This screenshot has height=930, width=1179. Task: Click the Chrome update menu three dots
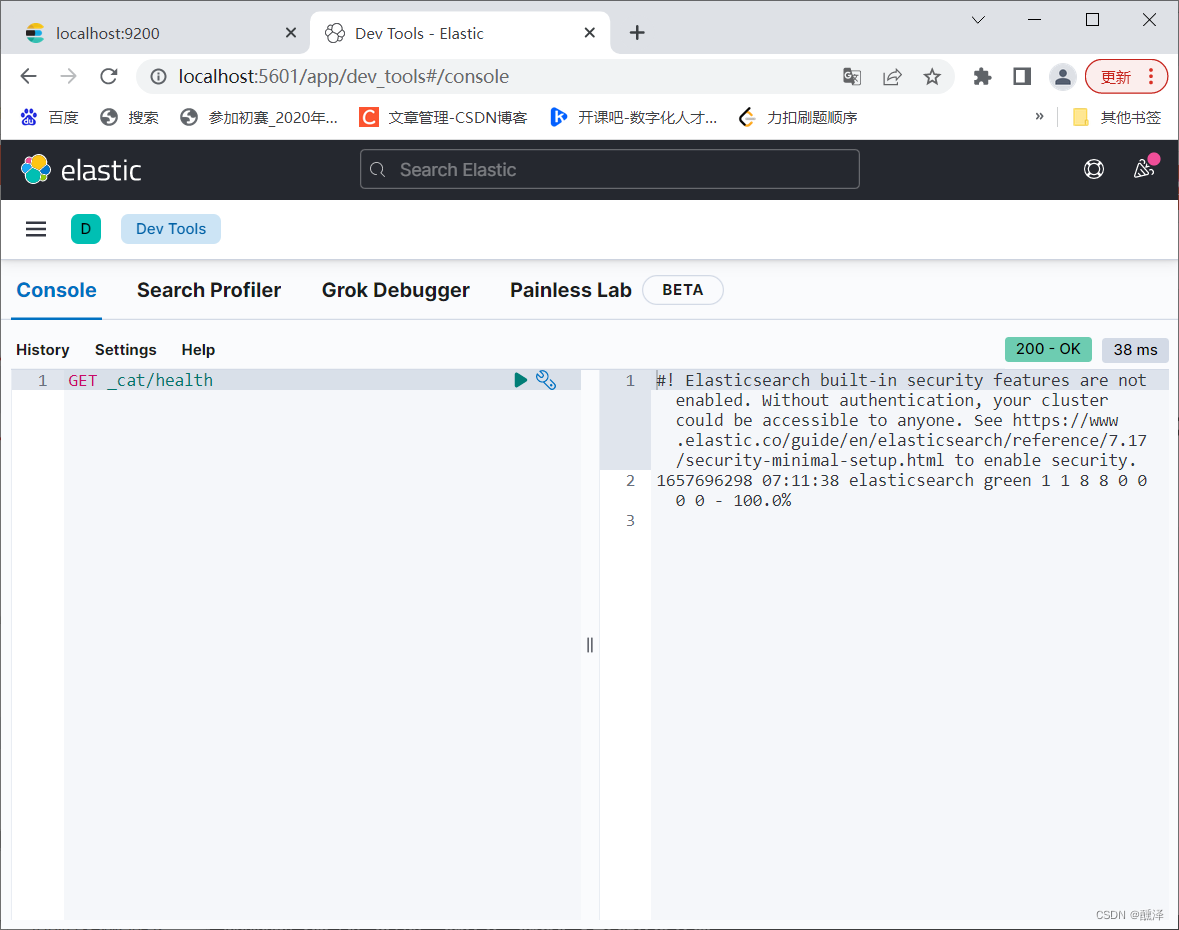pyautogui.click(x=1150, y=77)
